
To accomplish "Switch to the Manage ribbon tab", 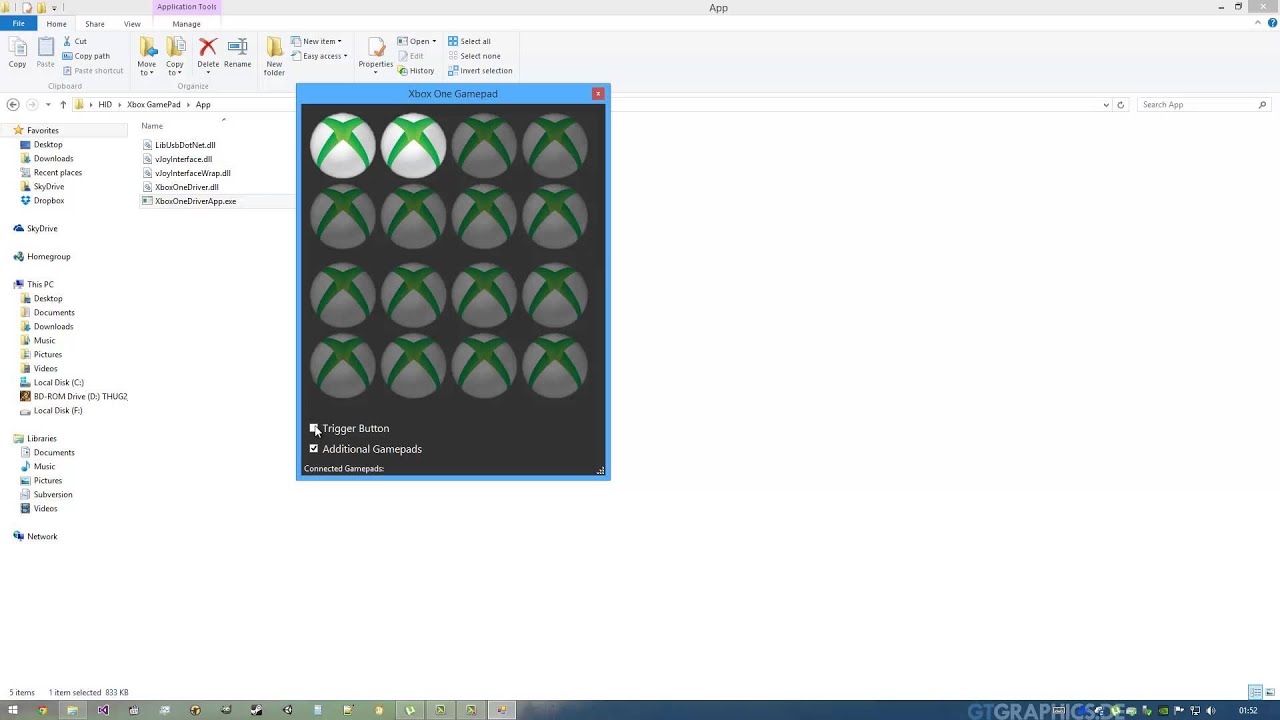I will coord(186,24).
